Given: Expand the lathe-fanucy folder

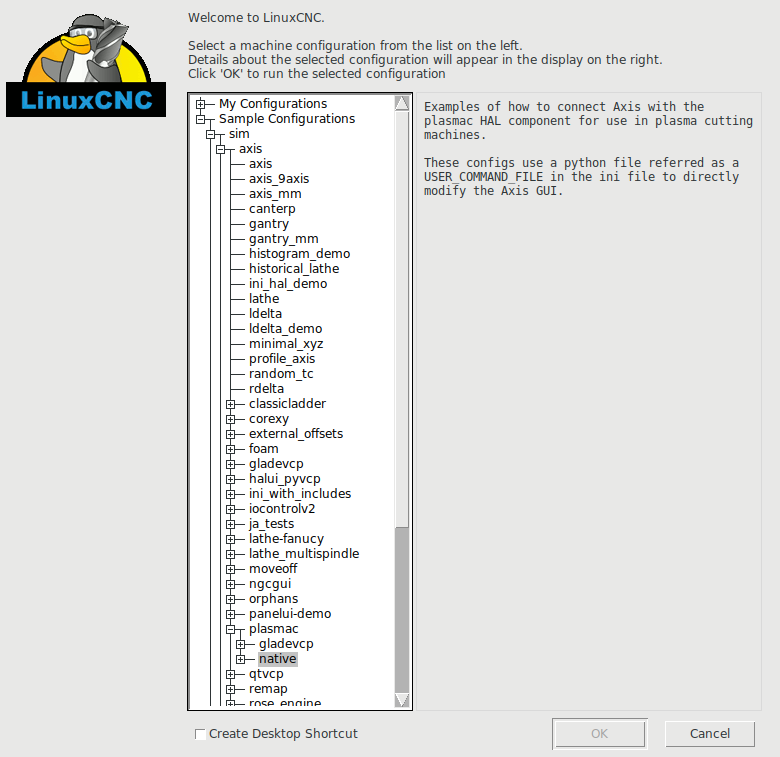Looking at the screenshot, I should (x=230, y=539).
